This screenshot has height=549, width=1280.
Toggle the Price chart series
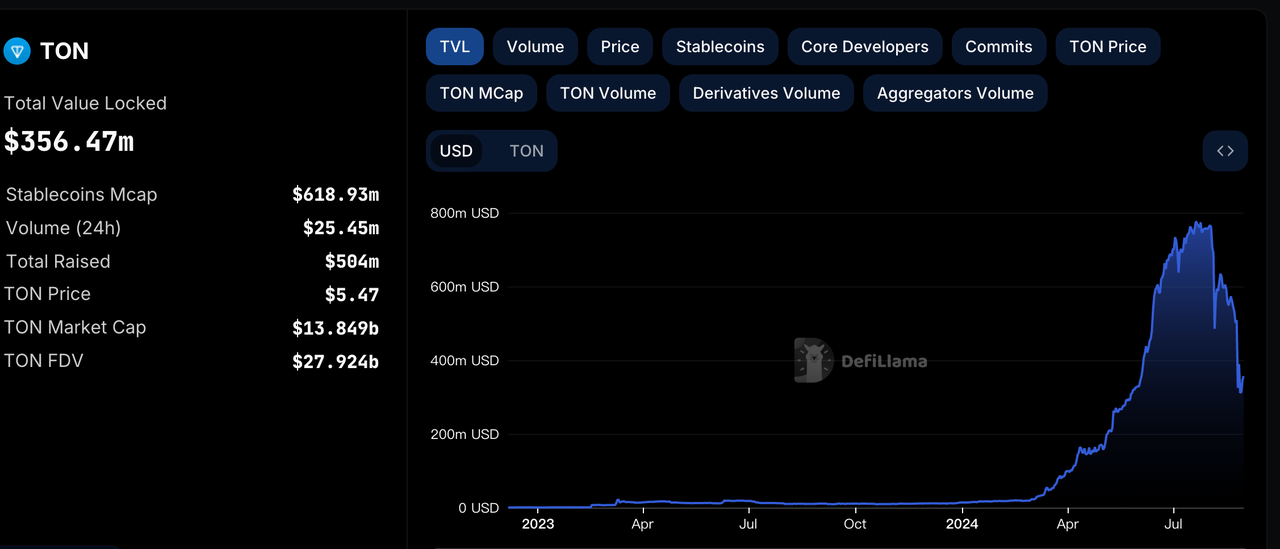point(620,47)
